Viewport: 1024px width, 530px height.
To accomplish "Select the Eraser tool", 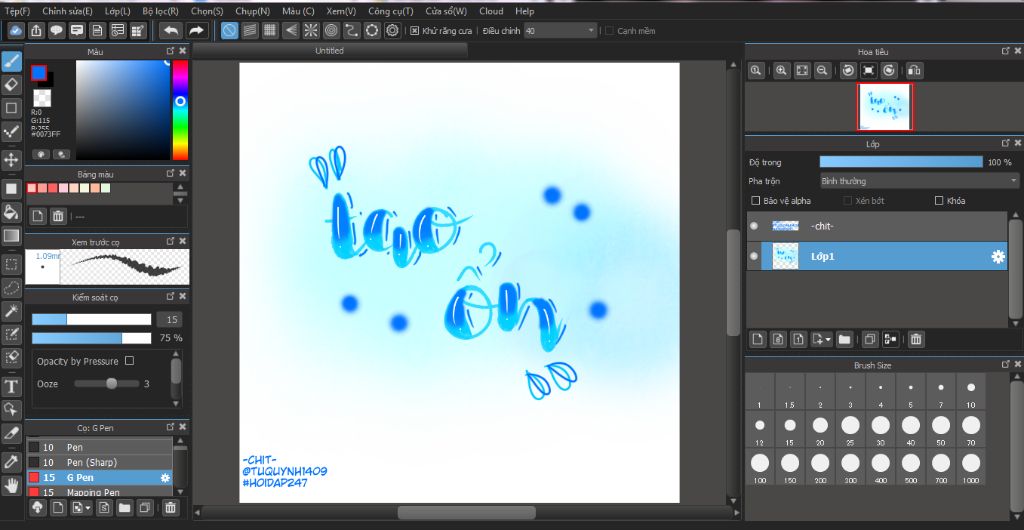I will [x=12, y=85].
